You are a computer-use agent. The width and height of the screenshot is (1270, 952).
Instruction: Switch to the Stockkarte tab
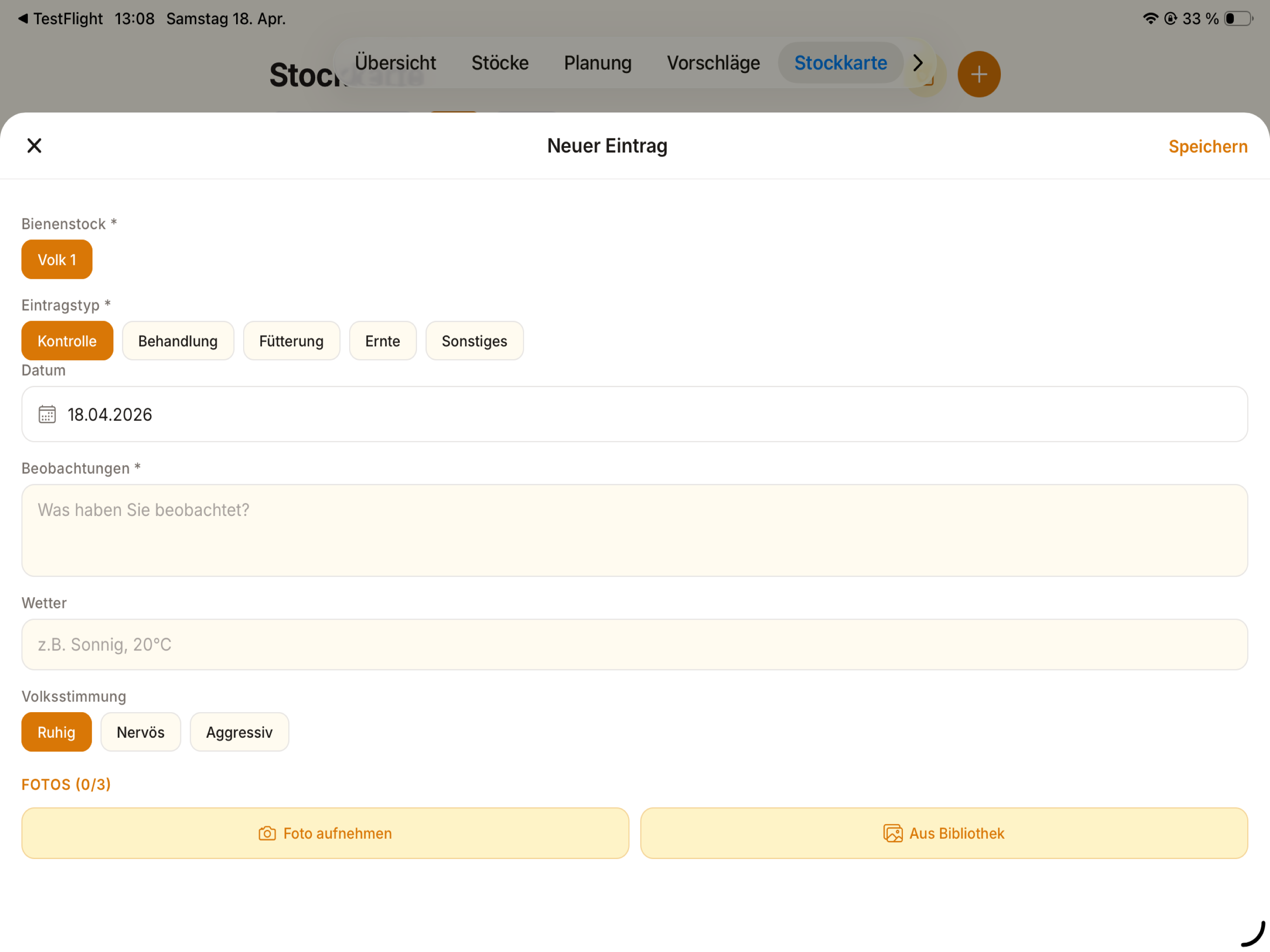click(x=840, y=63)
